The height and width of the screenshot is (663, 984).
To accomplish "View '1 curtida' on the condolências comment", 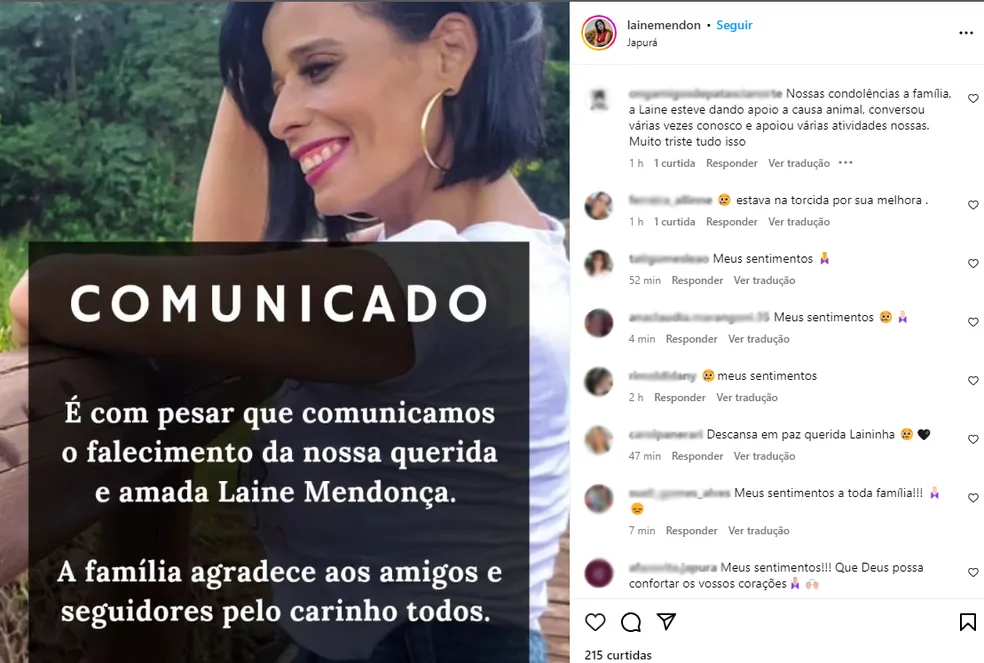I will tap(674, 163).
